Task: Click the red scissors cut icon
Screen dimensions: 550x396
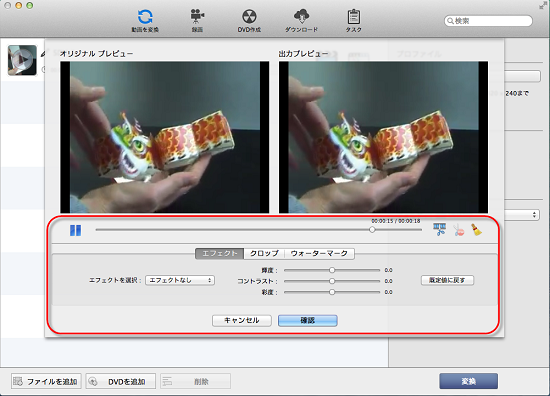Action: (458, 230)
